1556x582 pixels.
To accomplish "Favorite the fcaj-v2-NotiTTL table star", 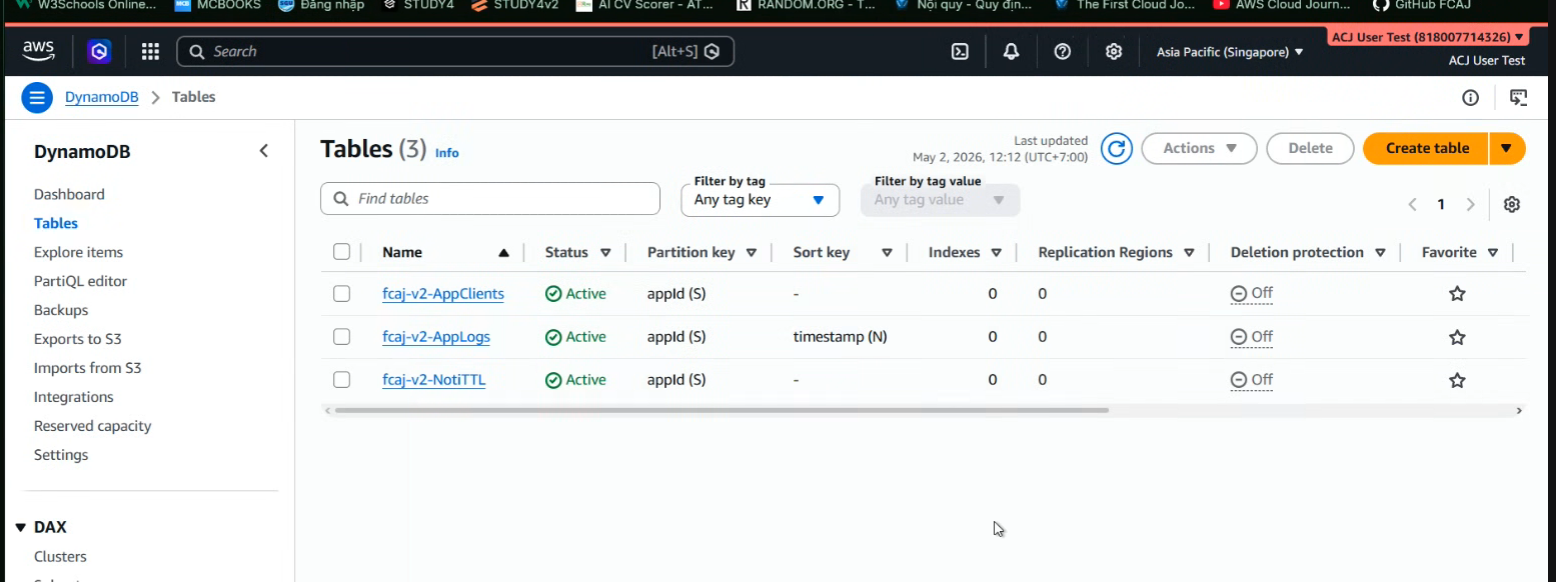I will [x=1457, y=380].
